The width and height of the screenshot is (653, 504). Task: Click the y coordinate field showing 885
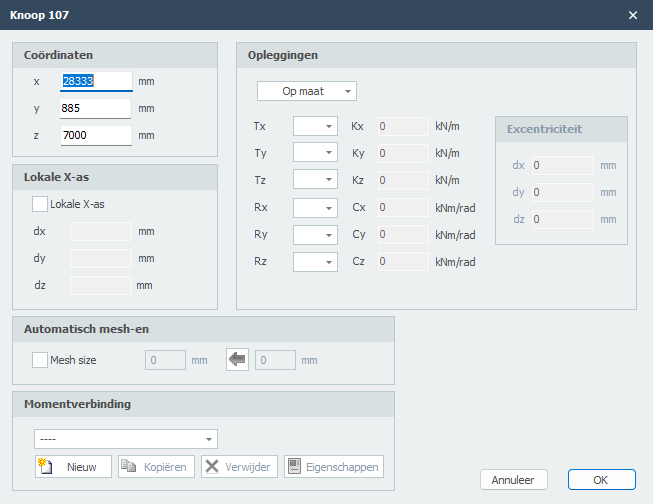click(96, 108)
